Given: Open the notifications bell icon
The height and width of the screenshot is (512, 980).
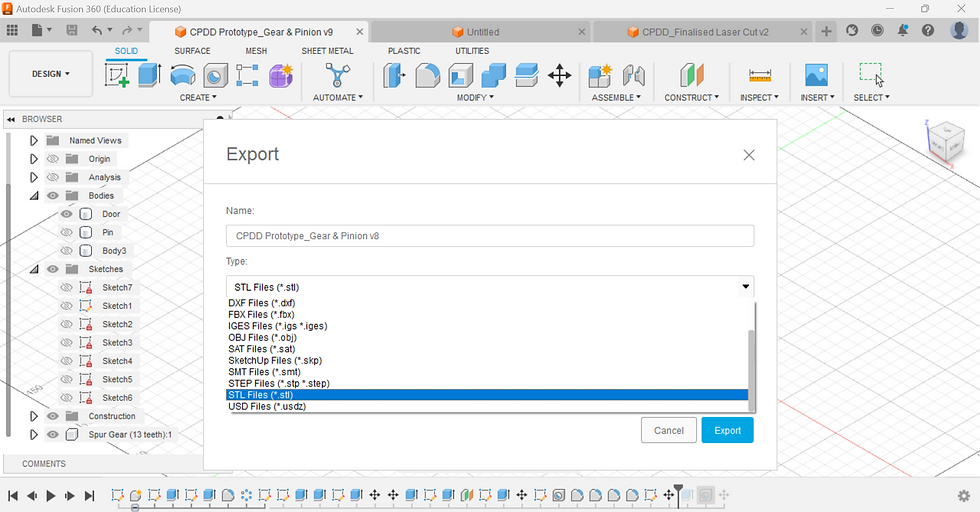Looking at the screenshot, I should point(902,30).
